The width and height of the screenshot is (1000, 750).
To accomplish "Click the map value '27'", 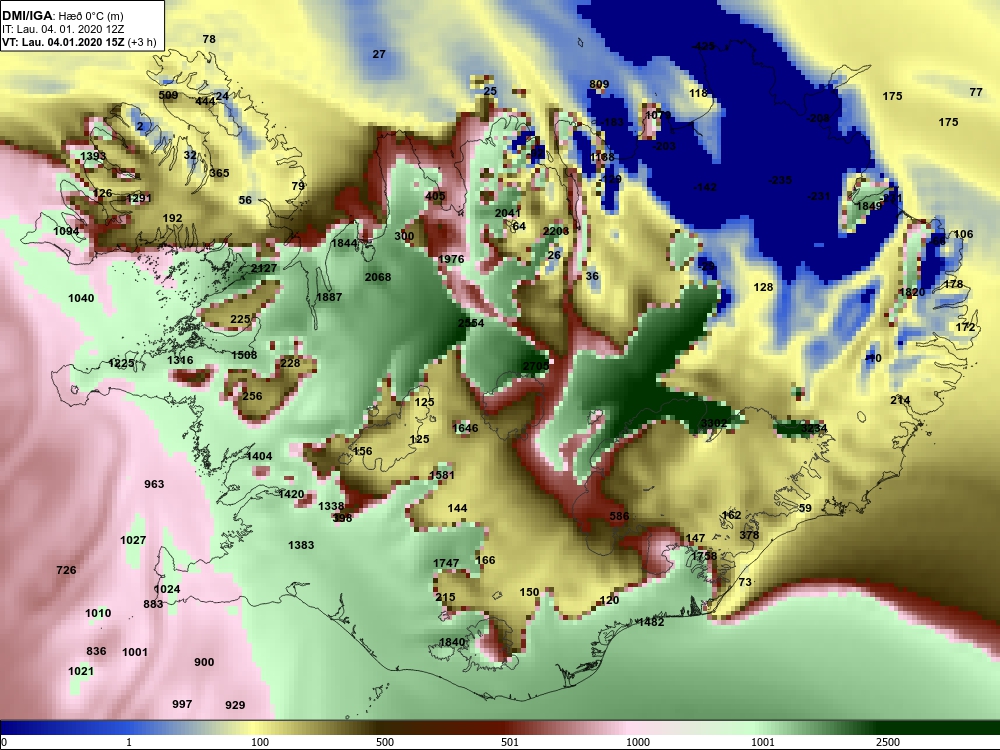I will point(379,54).
